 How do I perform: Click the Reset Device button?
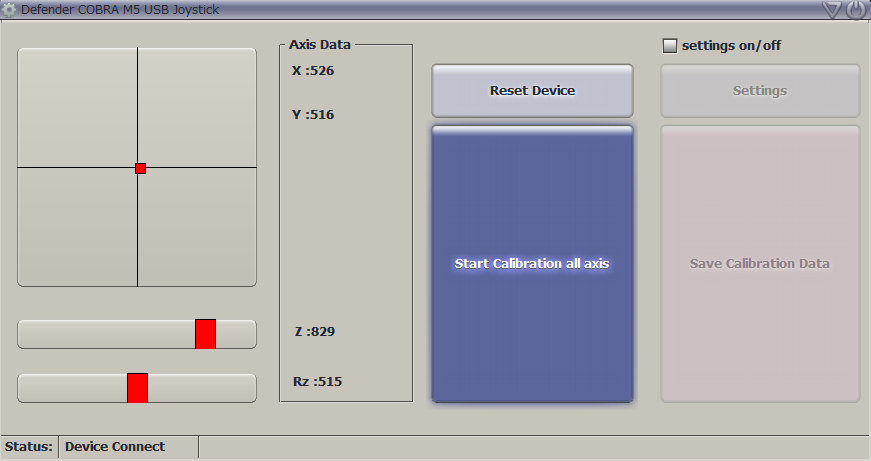click(x=532, y=91)
